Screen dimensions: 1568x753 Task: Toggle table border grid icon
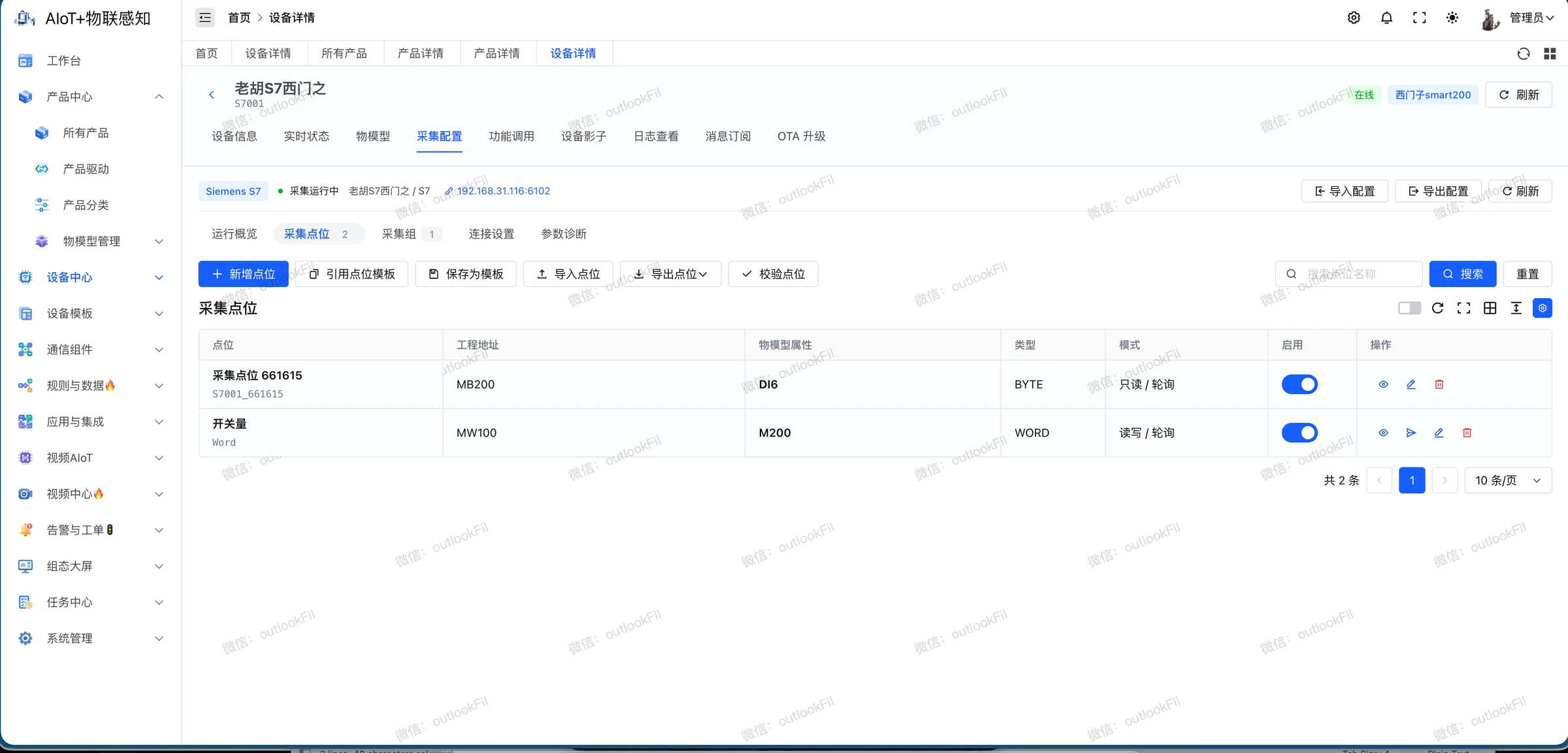(1490, 308)
